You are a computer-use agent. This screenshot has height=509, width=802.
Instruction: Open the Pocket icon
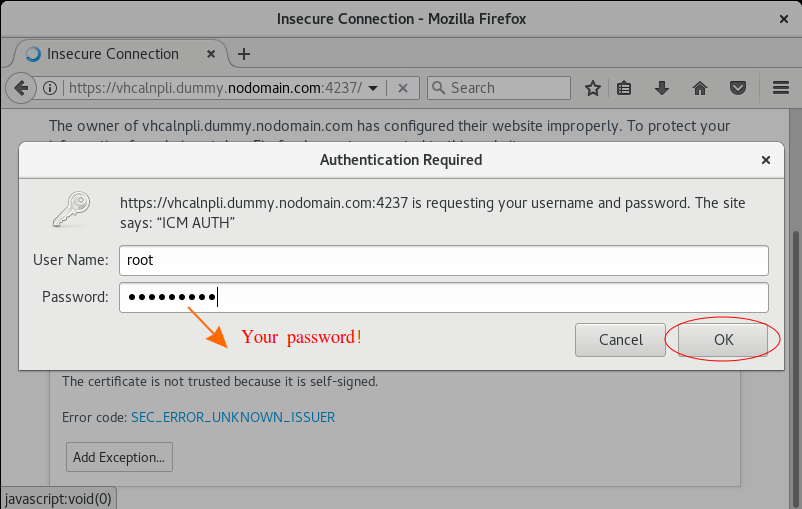click(x=738, y=88)
